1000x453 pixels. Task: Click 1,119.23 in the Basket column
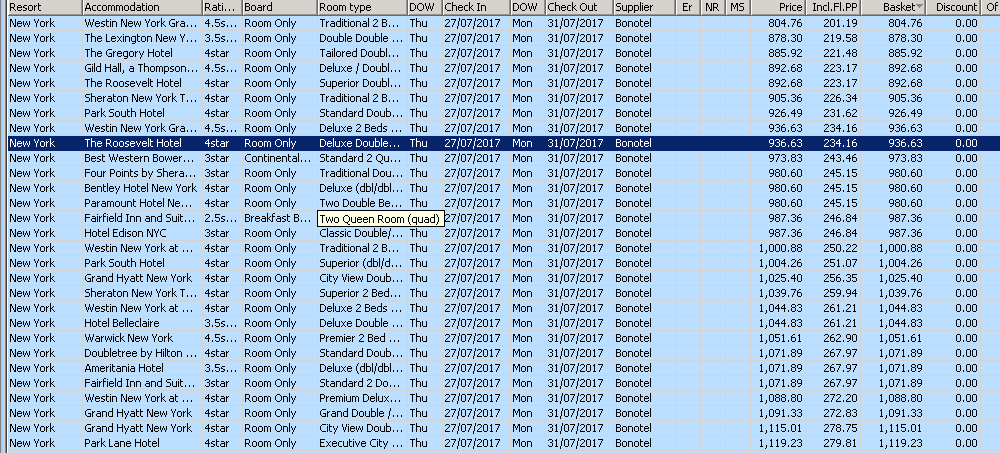tap(901, 443)
